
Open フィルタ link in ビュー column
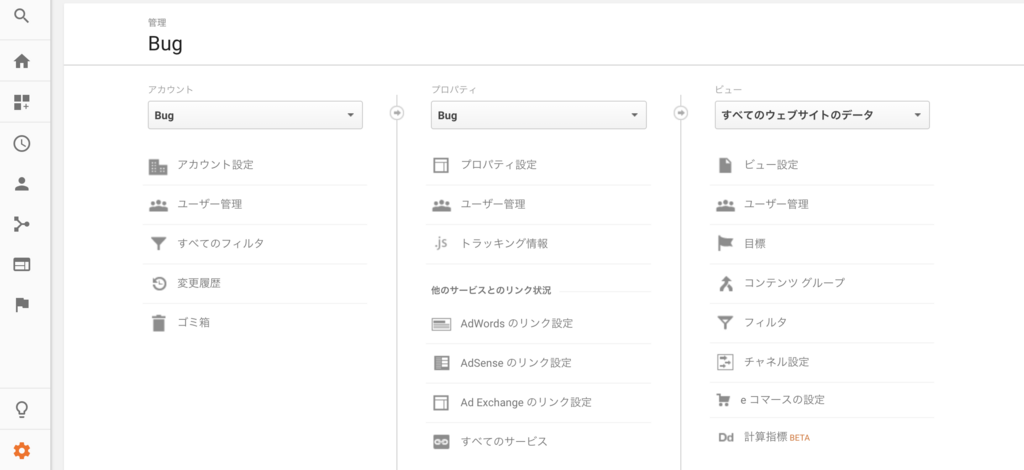(x=765, y=322)
